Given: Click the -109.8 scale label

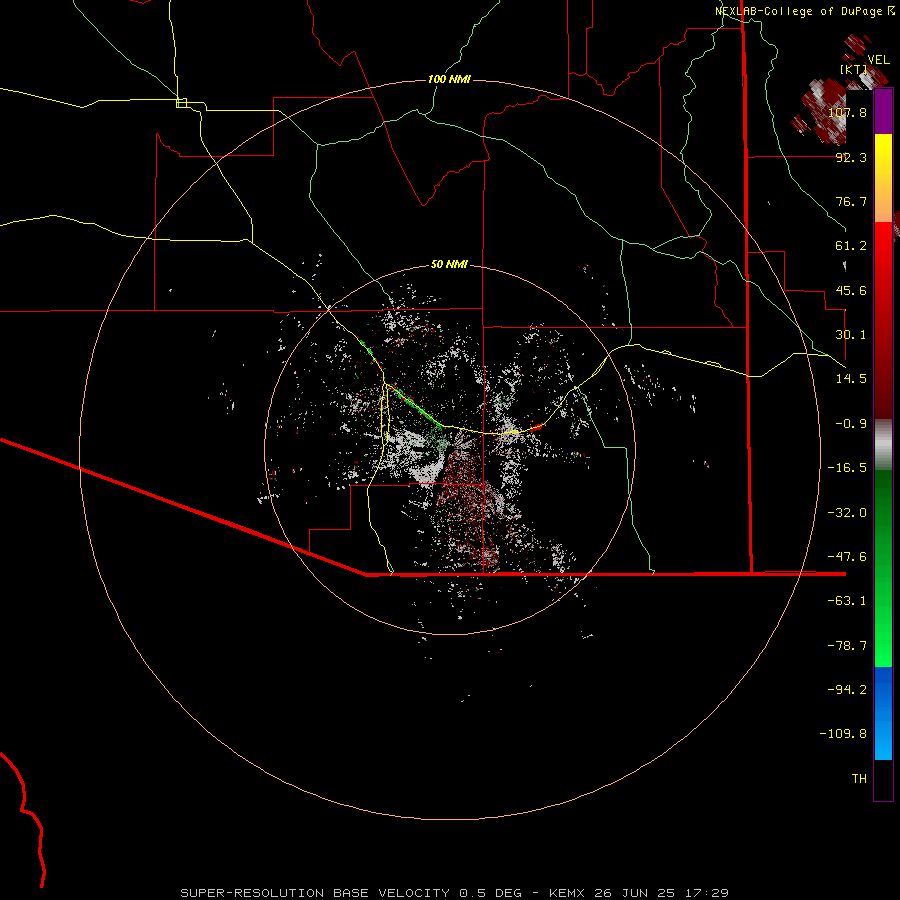Looking at the screenshot, I should pyautogui.click(x=843, y=734).
